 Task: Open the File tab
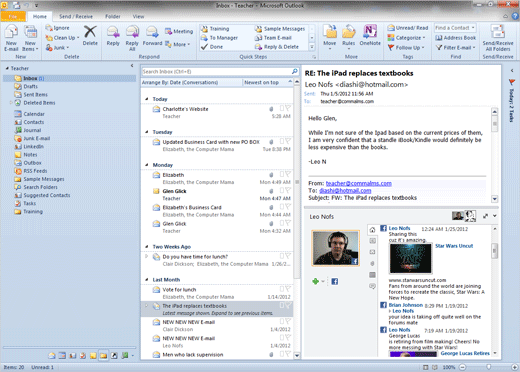pyautogui.click(x=13, y=16)
